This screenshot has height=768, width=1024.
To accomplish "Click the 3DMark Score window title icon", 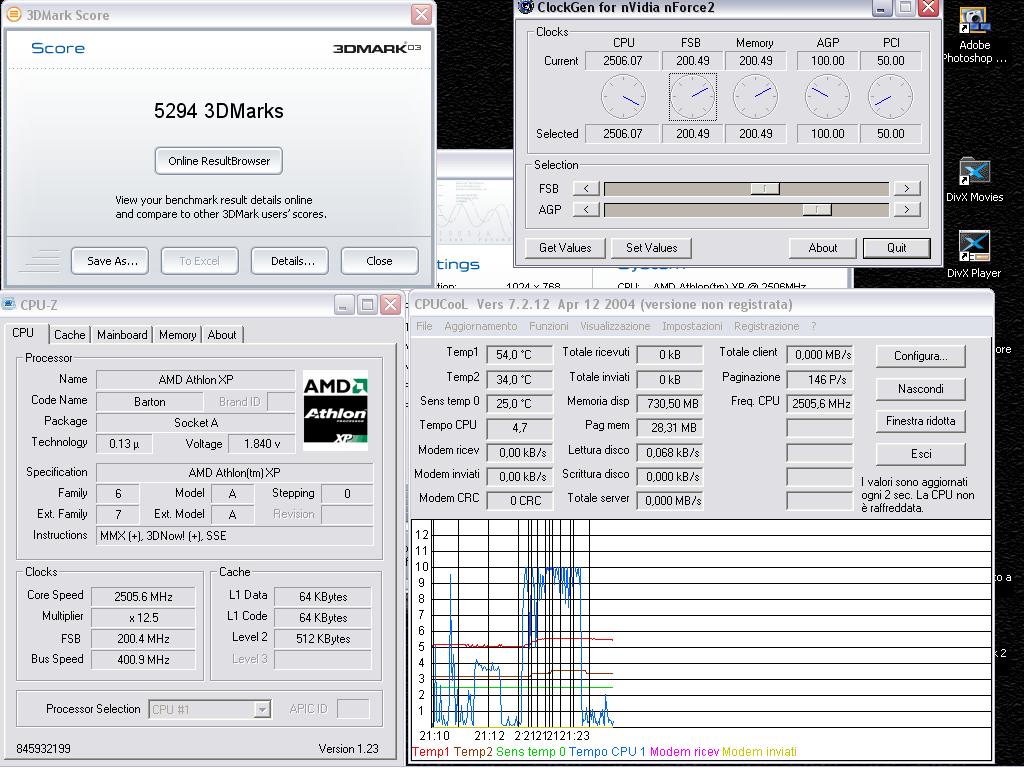I will (x=13, y=14).
